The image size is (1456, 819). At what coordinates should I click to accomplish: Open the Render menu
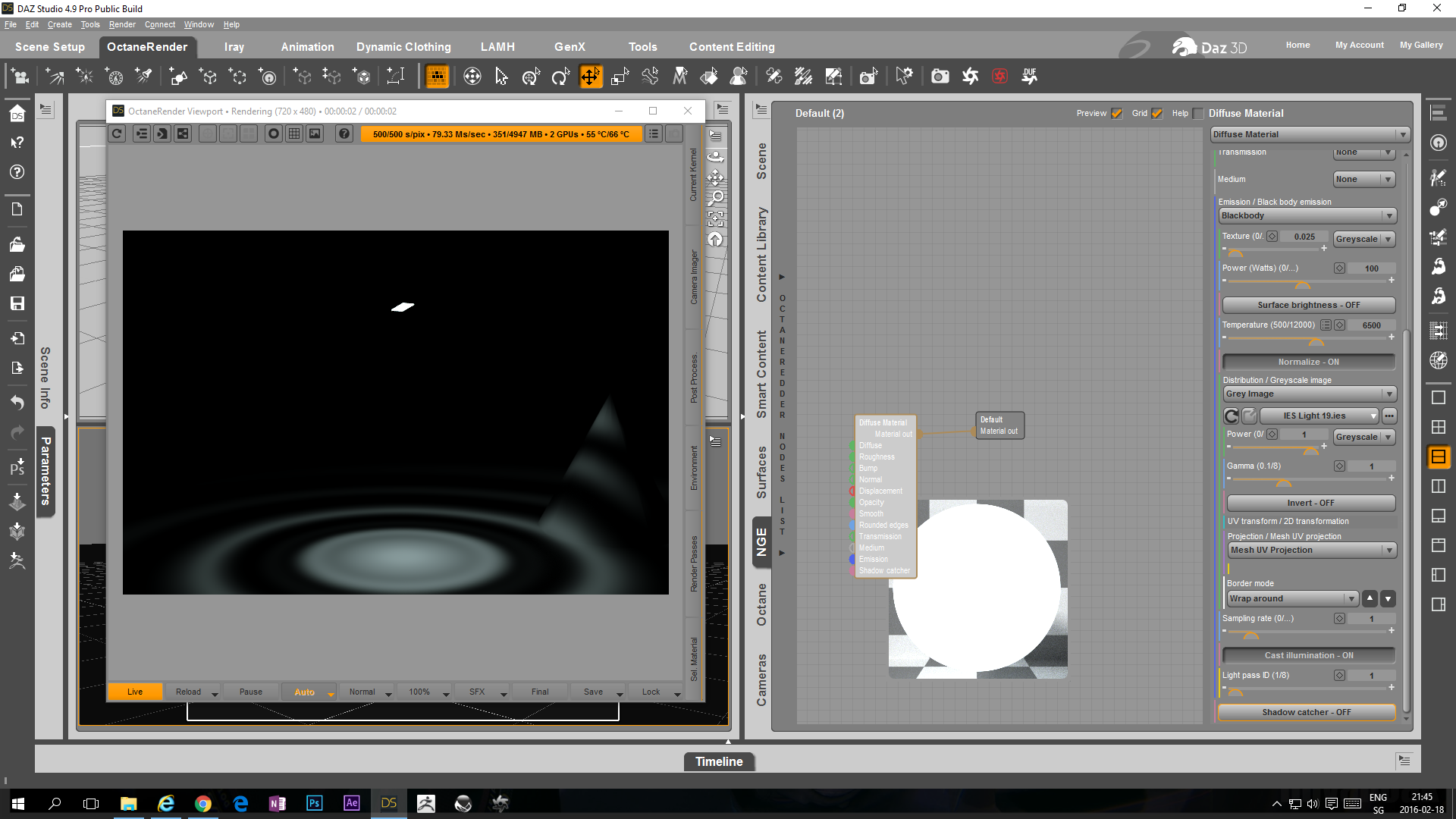click(122, 24)
